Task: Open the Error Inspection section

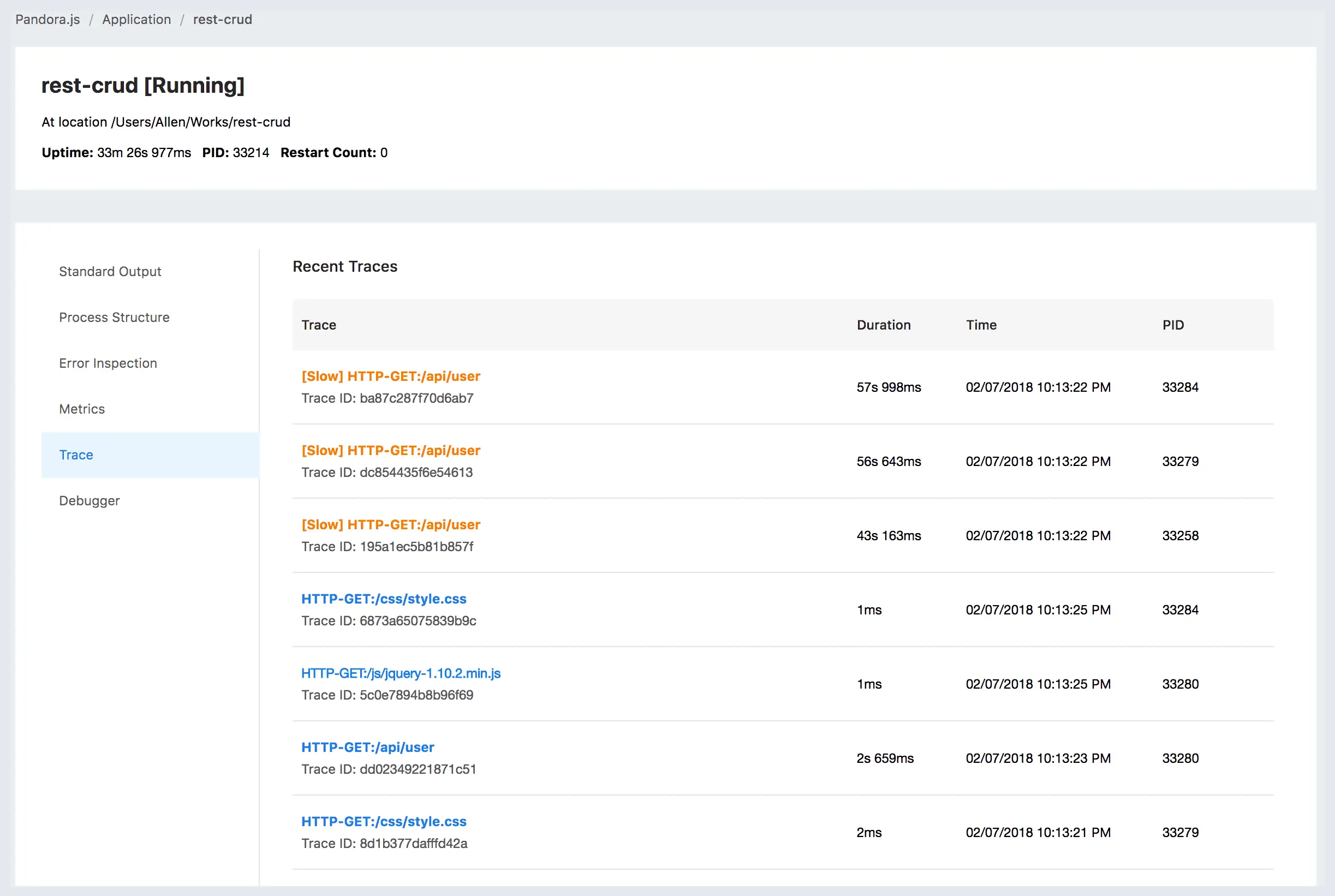Action: pyautogui.click(x=108, y=363)
